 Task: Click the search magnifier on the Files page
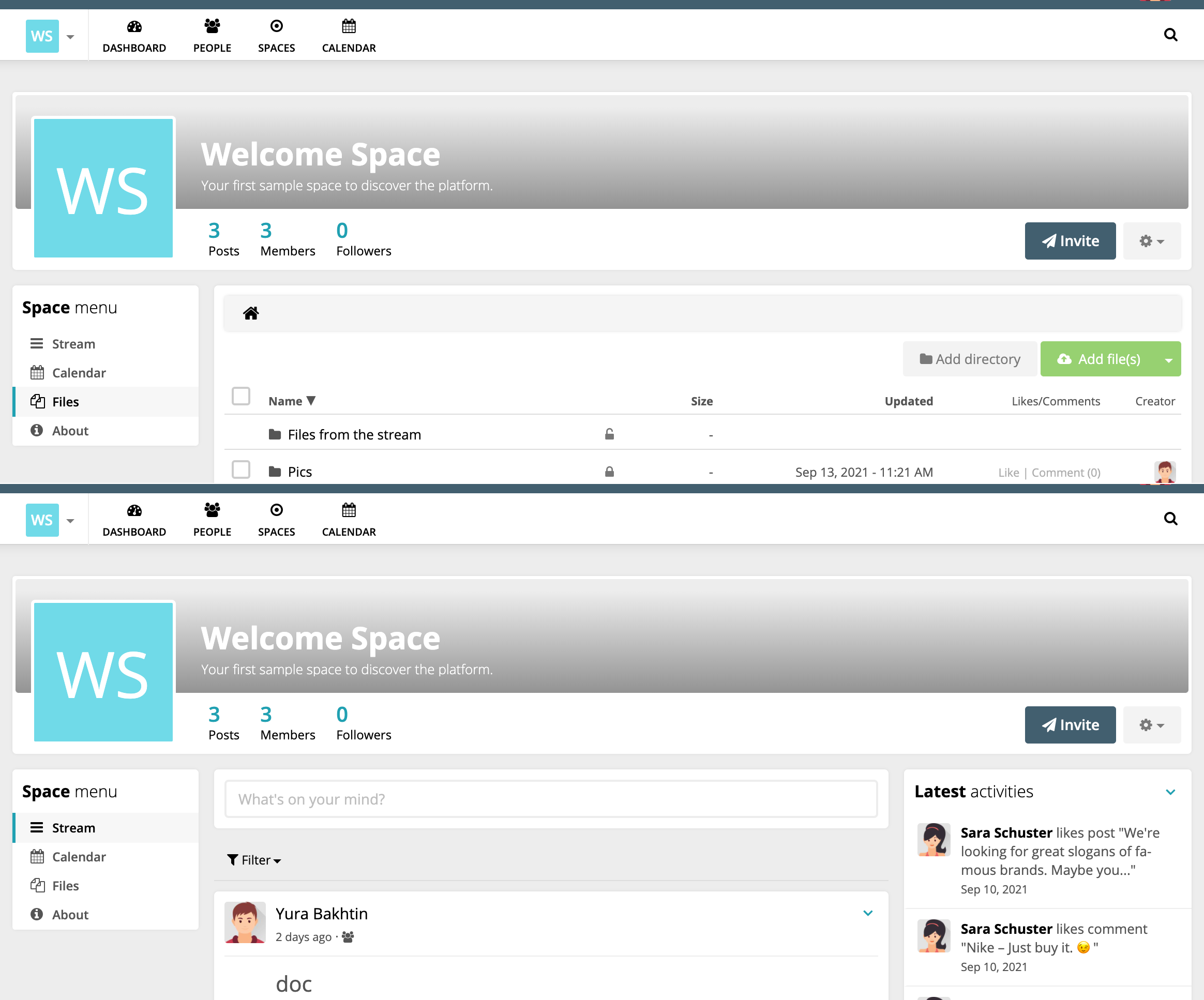pos(1171,35)
